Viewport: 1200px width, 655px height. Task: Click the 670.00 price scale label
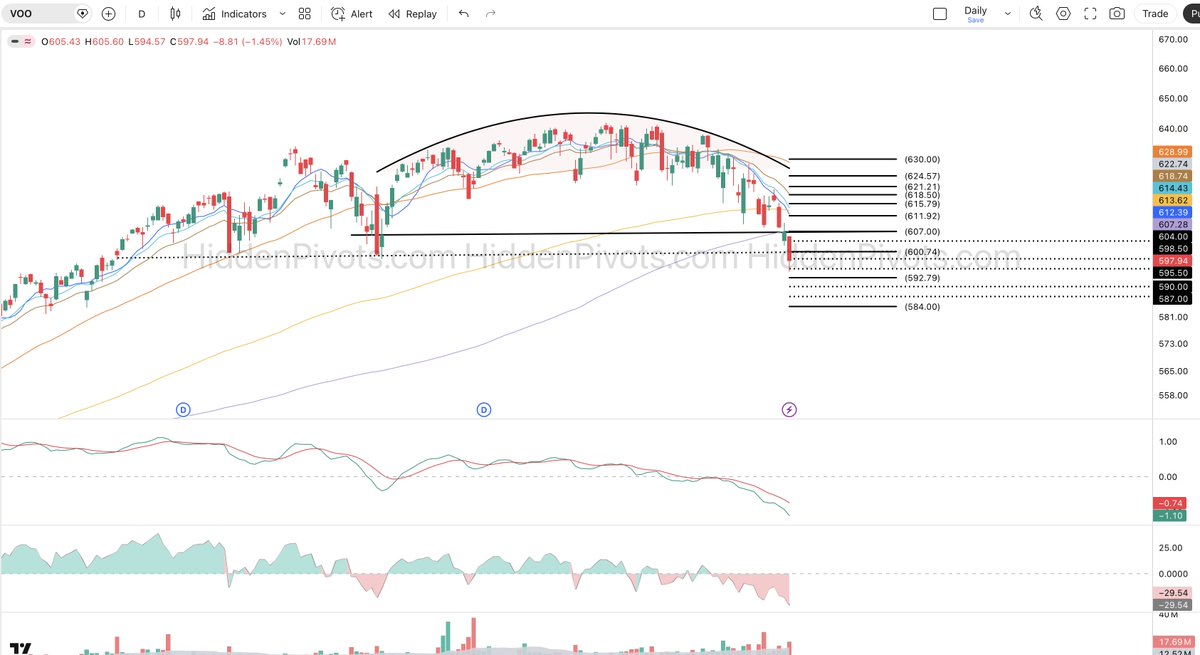click(x=1173, y=39)
